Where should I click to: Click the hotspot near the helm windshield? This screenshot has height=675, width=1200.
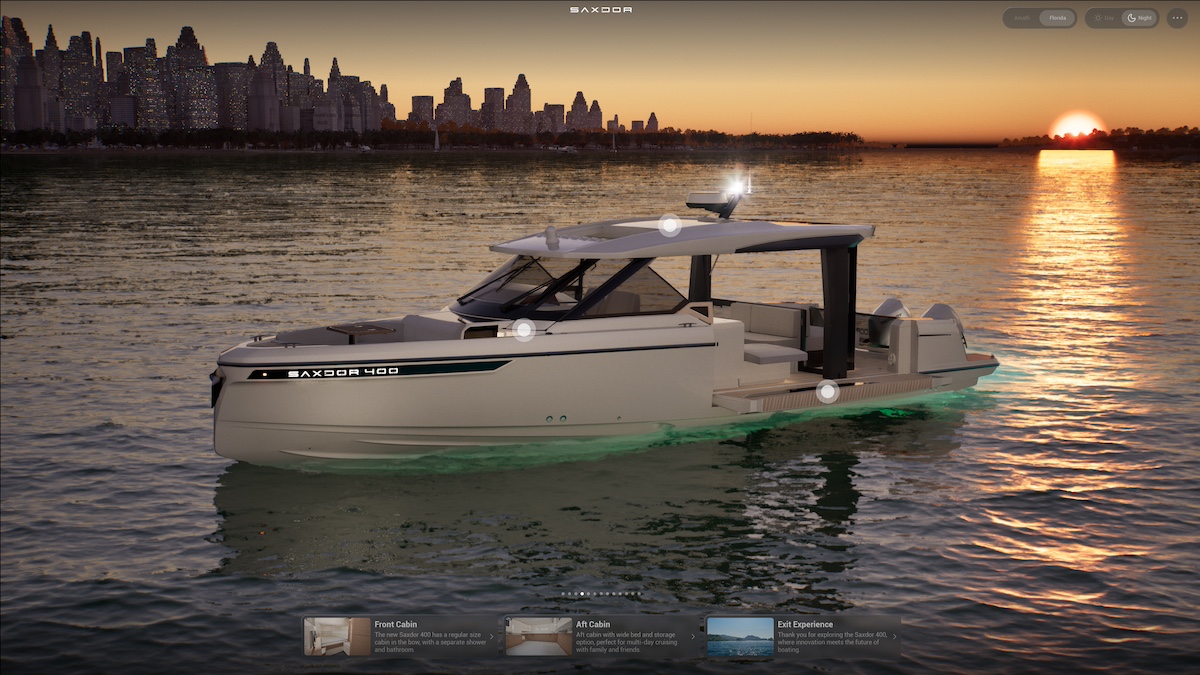click(x=523, y=330)
